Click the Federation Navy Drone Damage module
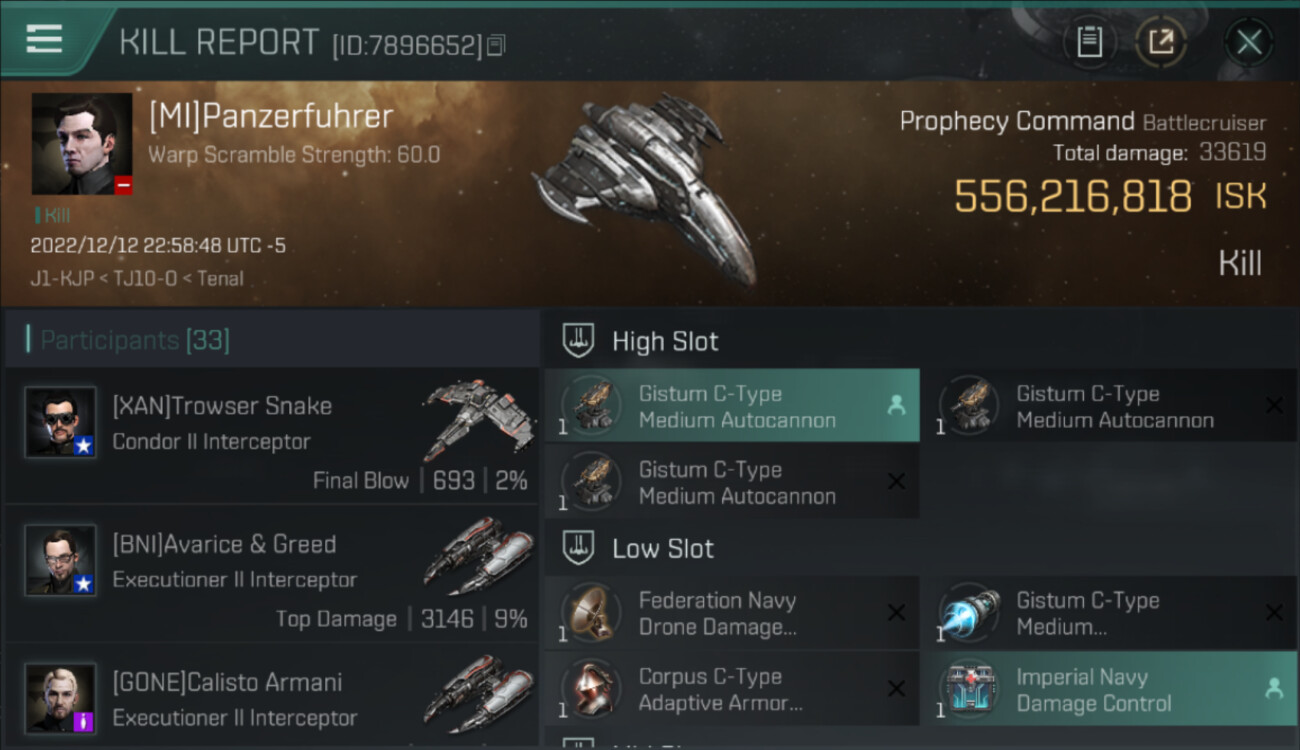 [732, 613]
